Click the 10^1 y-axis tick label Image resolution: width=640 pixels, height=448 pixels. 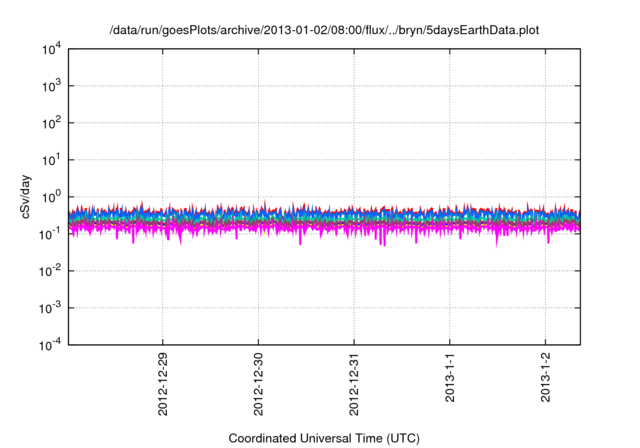52,160
